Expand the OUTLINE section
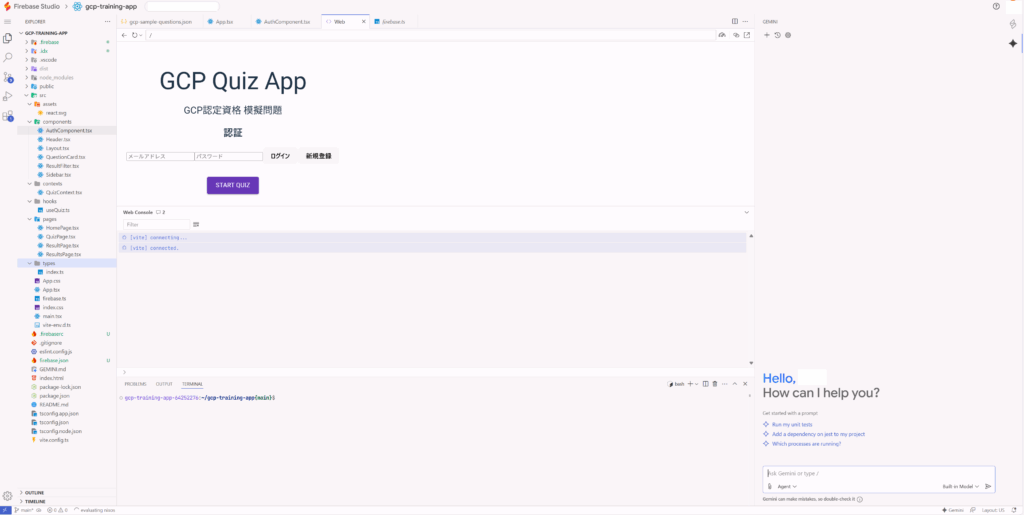This screenshot has width=1024, height=515. [x=34, y=492]
